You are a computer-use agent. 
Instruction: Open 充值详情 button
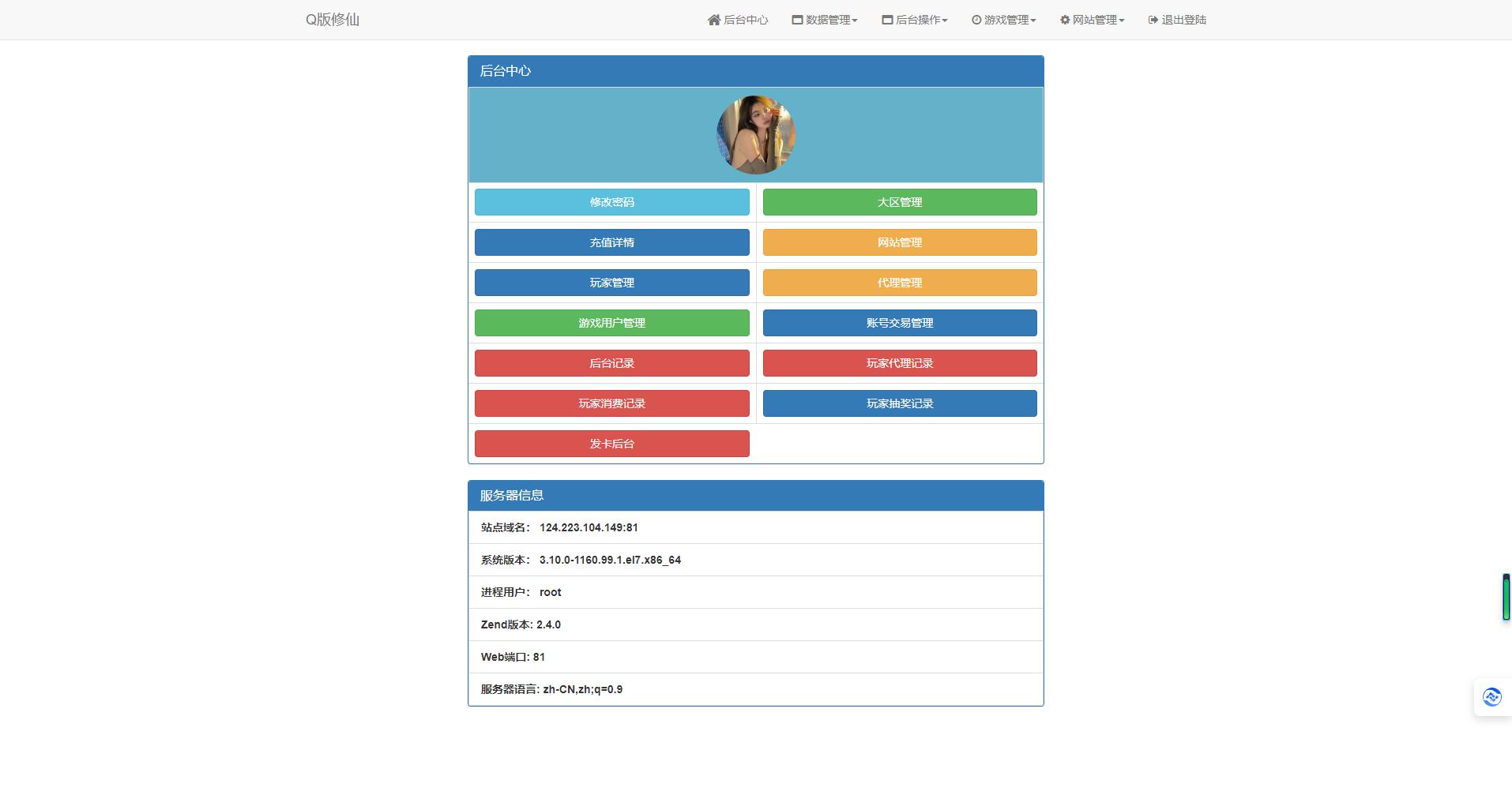pyautogui.click(x=612, y=242)
